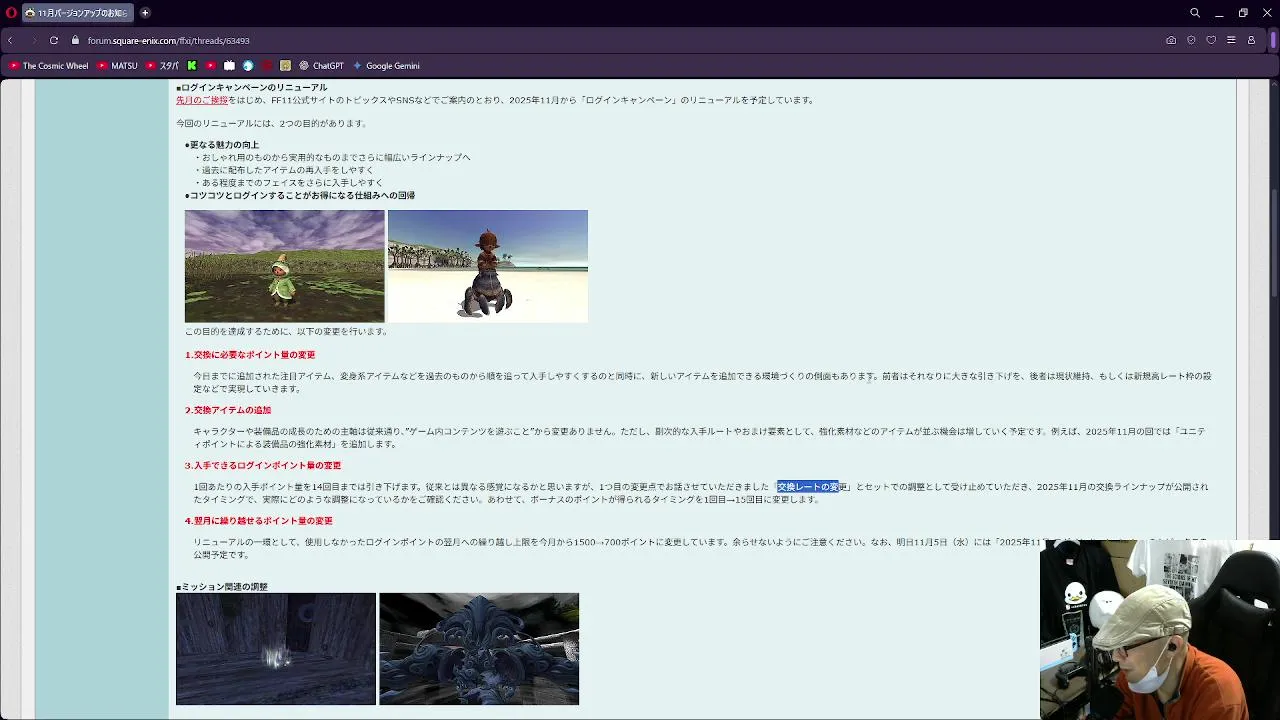Click heading 1.交換に必要なポイント量の変更
Screen dimensions: 1280x720
click(250, 355)
